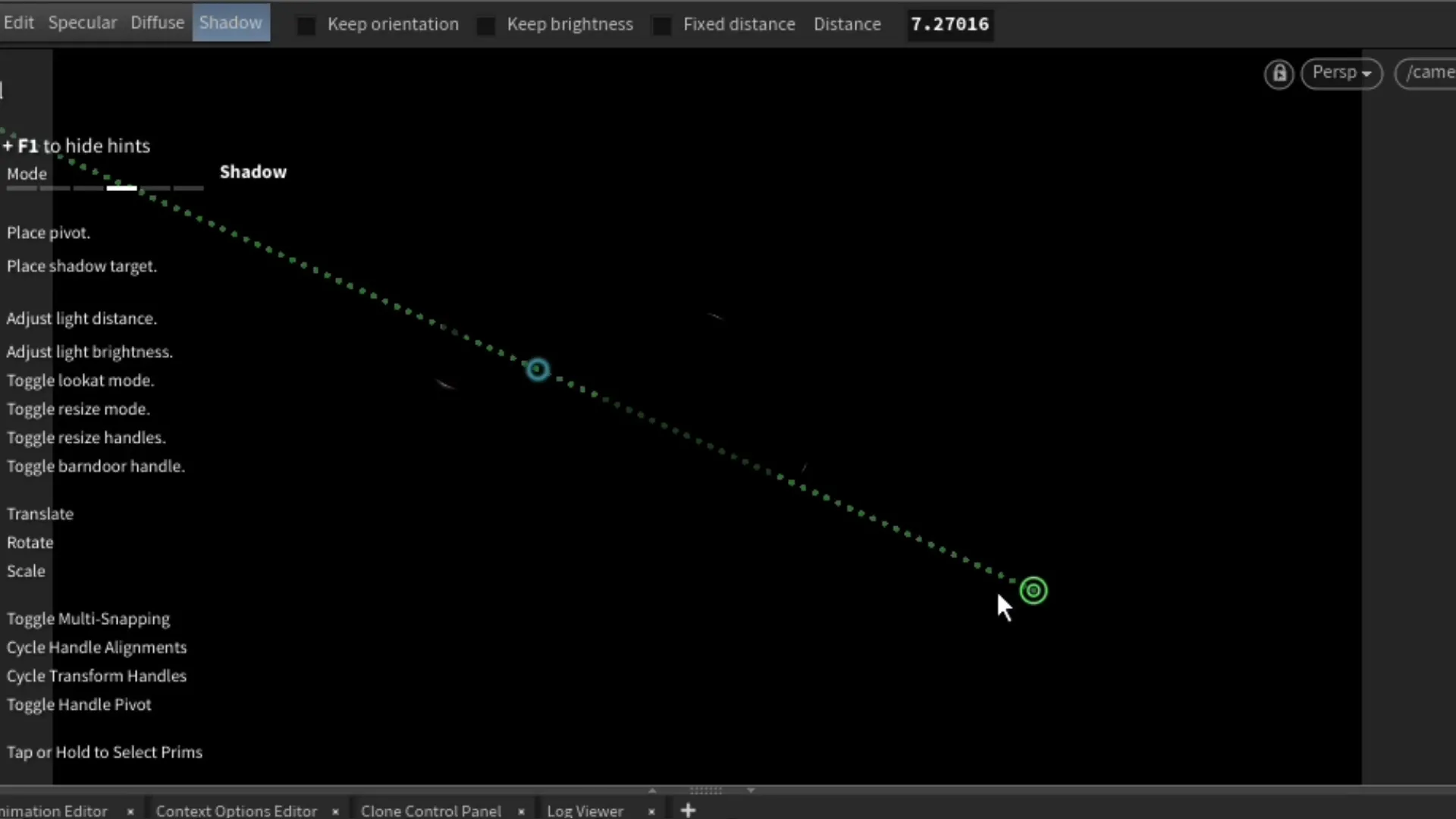Click the pane divider expand-down arrow
1456x819 pixels.
(751, 790)
